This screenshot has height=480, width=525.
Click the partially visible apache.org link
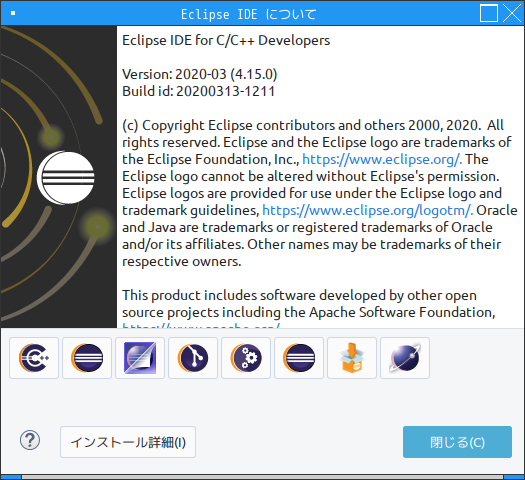tap(201, 325)
